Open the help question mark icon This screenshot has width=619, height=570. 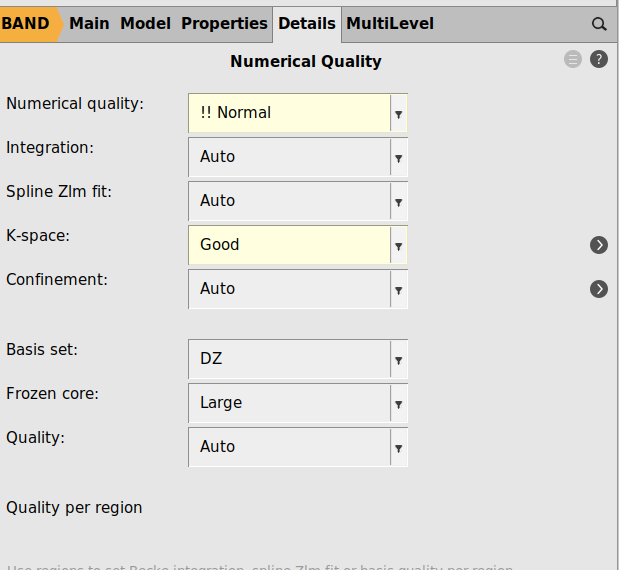599,60
